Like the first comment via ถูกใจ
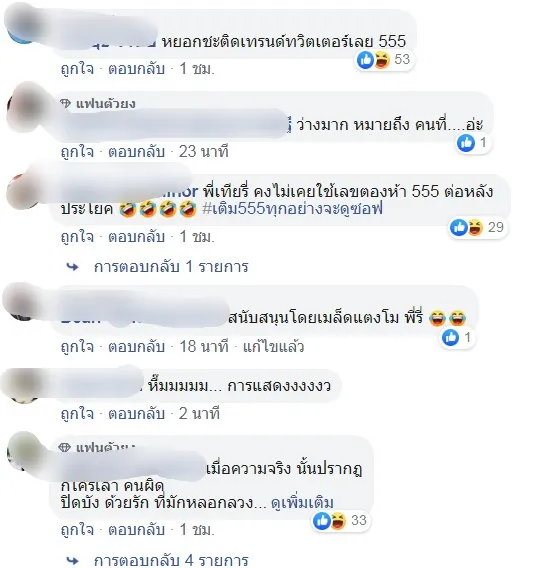Image resolution: width=546 pixels, height=568 pixels. point(77,68)
